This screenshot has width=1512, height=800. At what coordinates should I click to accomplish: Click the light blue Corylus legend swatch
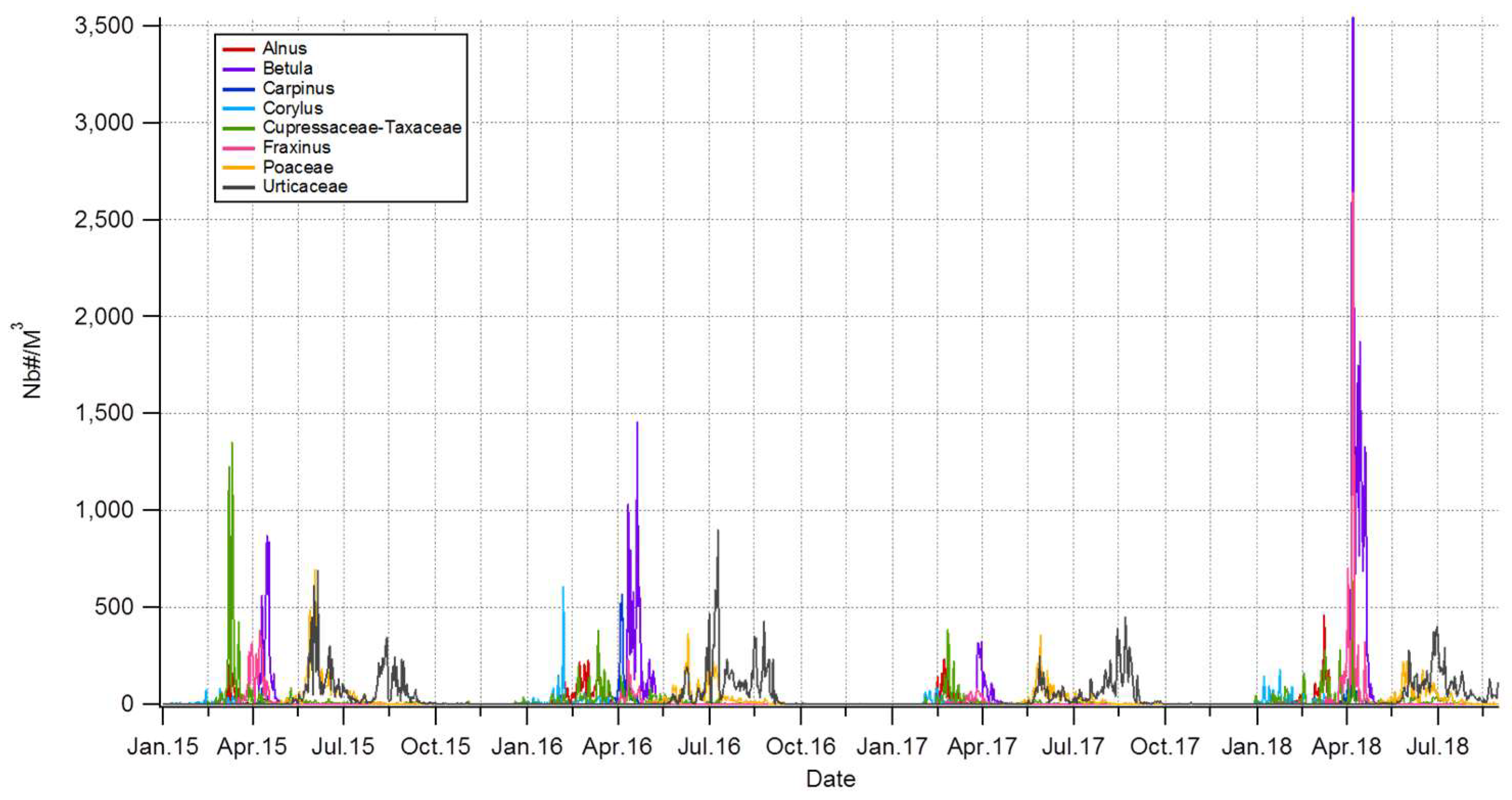click(x=239, y=109)
